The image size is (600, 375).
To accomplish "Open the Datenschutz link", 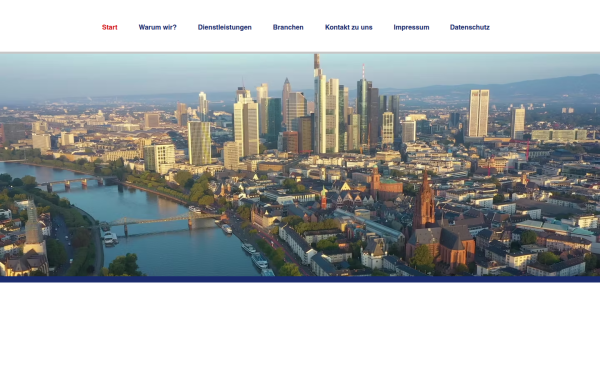I will [x=470, y=27].
